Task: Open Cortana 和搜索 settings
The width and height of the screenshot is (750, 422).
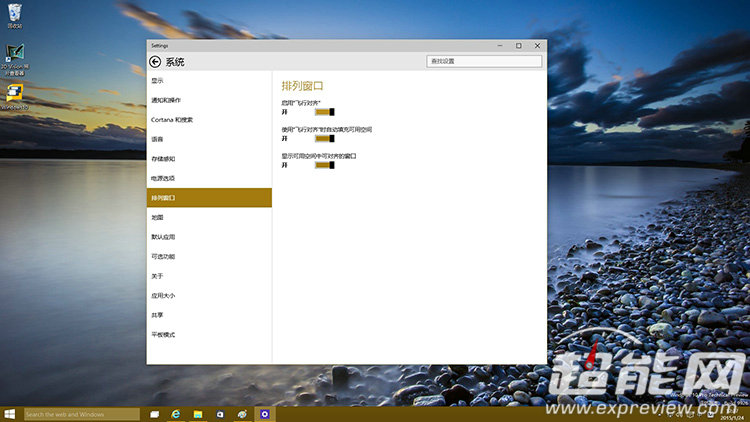Action: coord(172,120)
